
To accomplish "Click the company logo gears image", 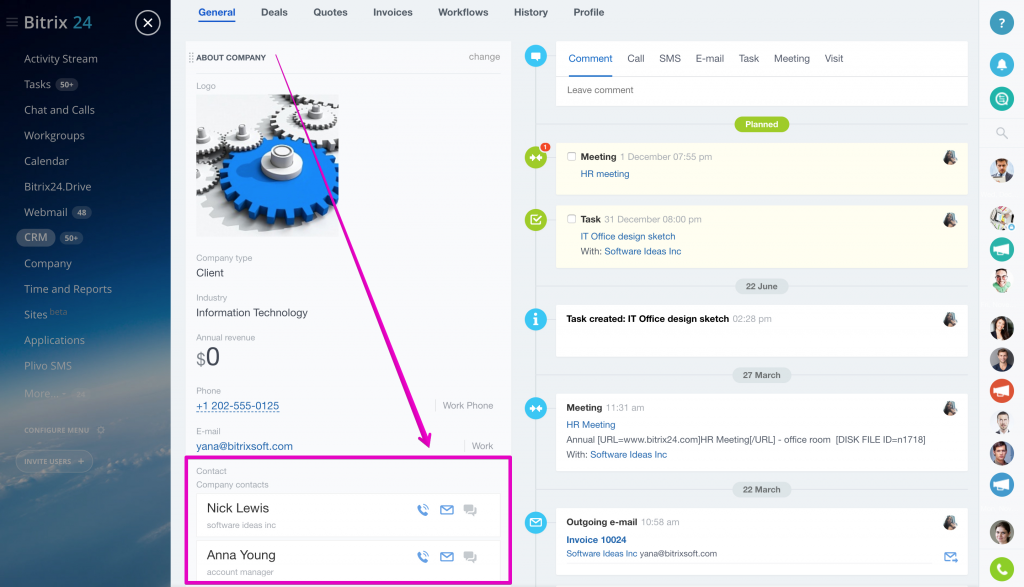I will [267, 165].
